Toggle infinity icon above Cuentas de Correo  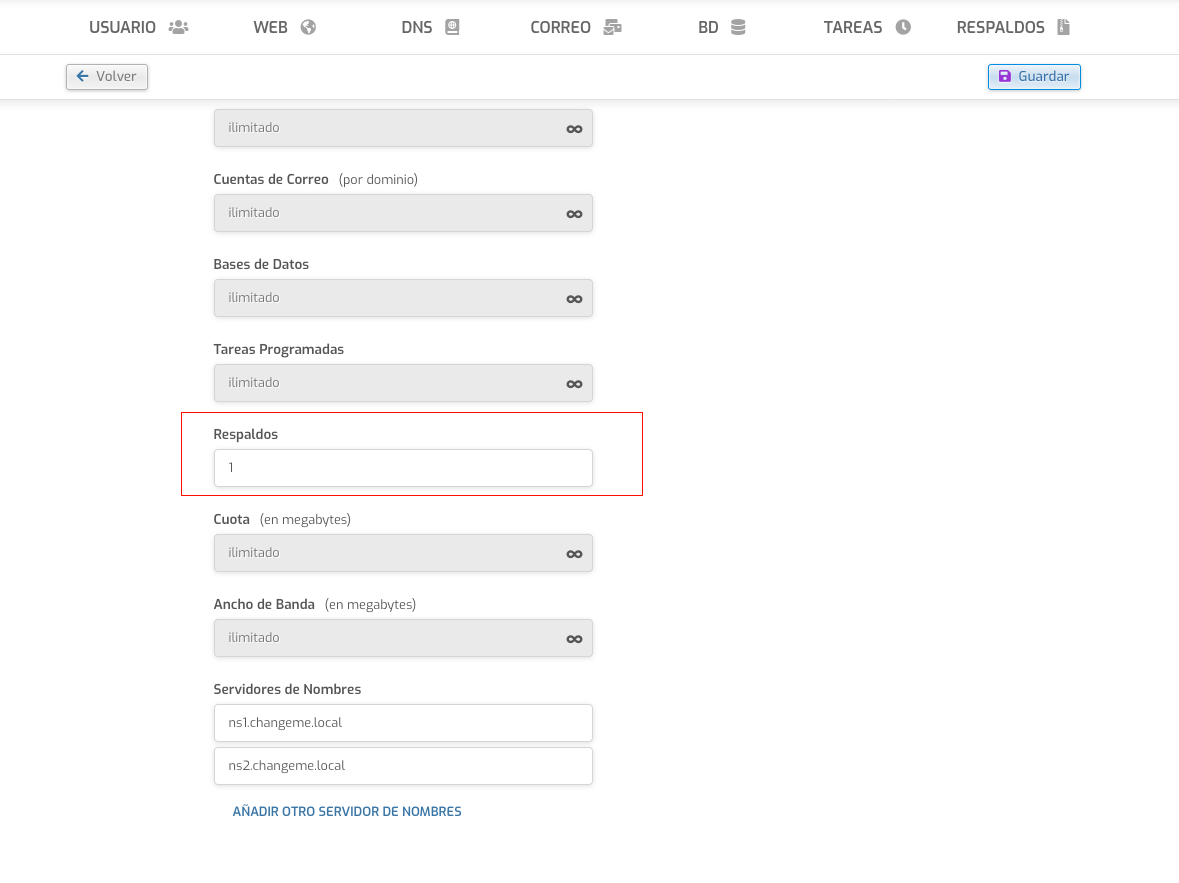574,129
